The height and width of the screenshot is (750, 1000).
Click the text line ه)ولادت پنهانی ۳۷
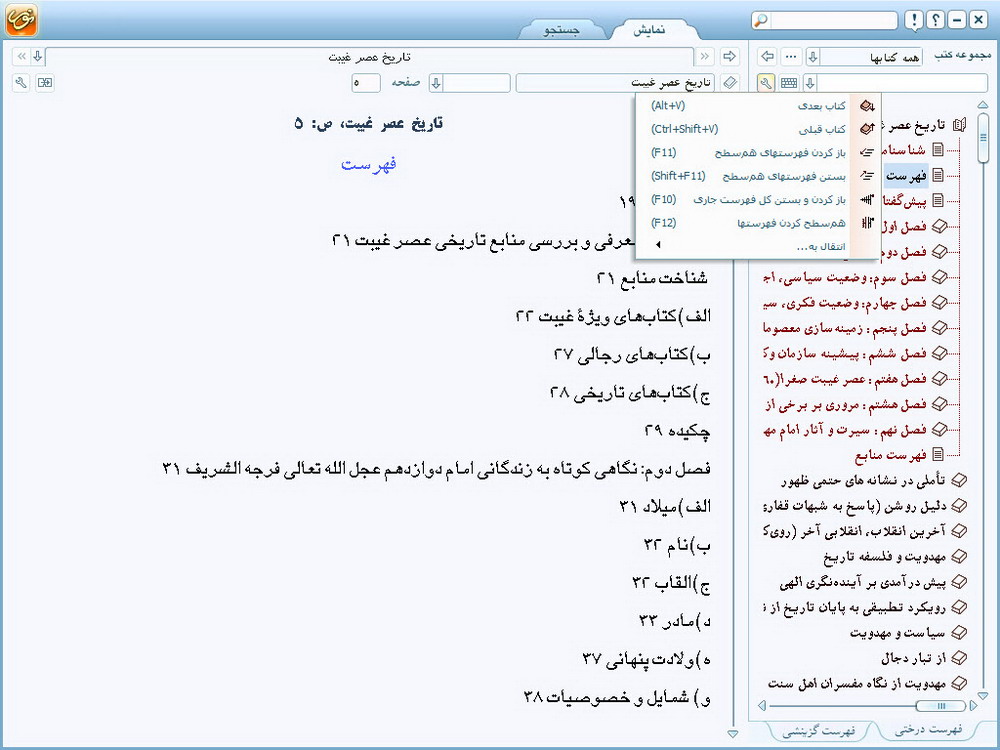click(x=647, y=660)
